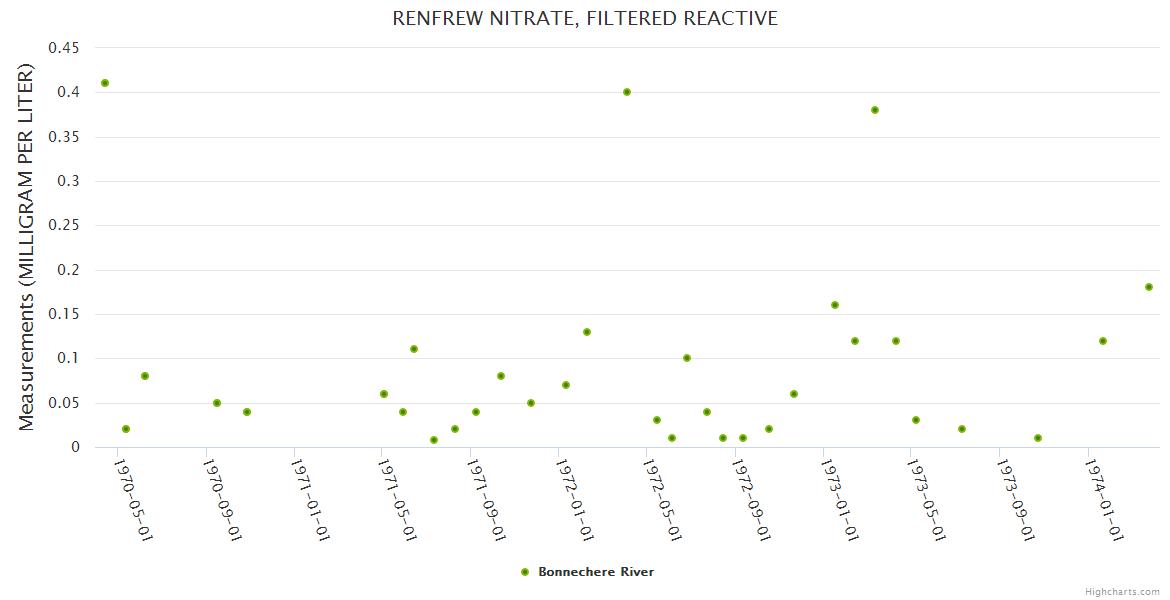Select the 0.11 data point in mid-1971
Screen dimensions: 1170x600
(x=414, y=349)
